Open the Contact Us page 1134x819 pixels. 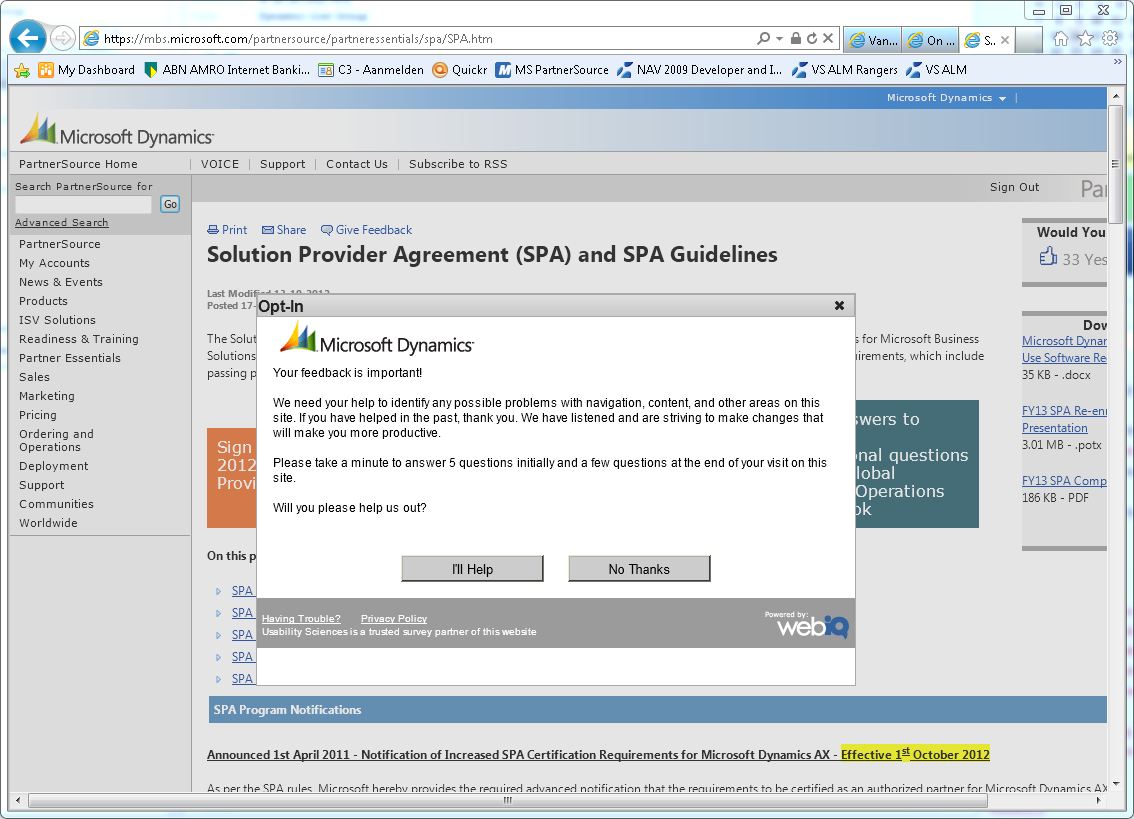tap(357, 164)
